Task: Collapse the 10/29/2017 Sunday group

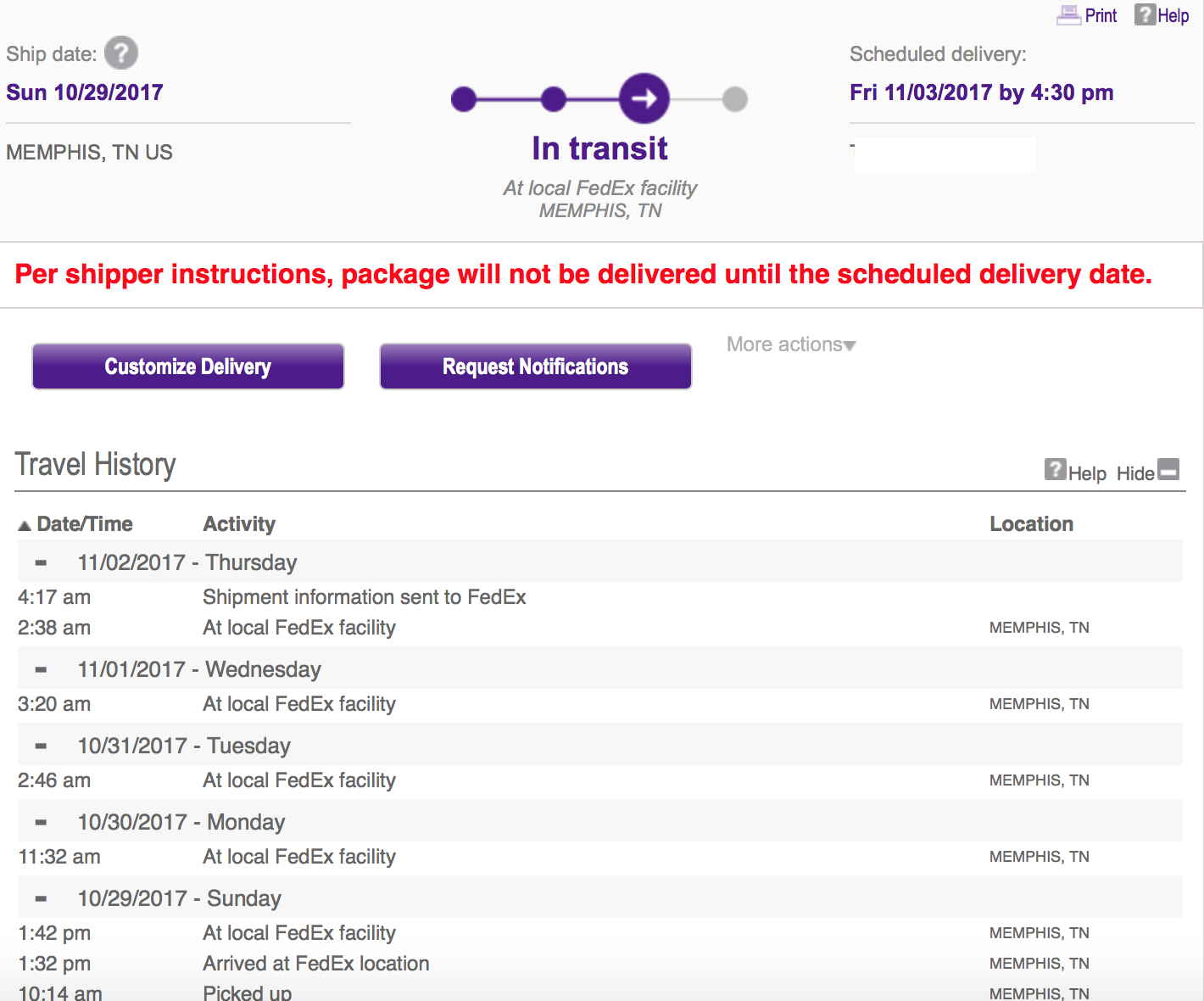Action: (41, 898)
